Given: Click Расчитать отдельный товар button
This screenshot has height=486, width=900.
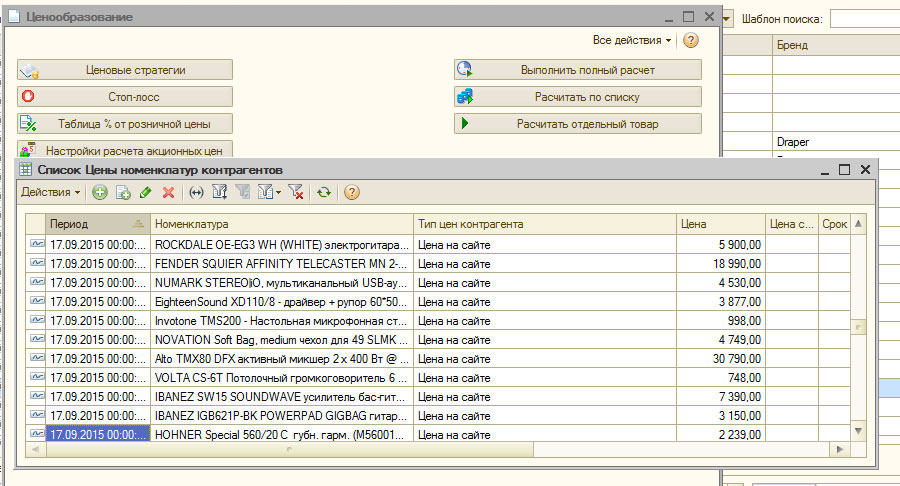Looking at the screenshot, I should [x=577, y=124].
